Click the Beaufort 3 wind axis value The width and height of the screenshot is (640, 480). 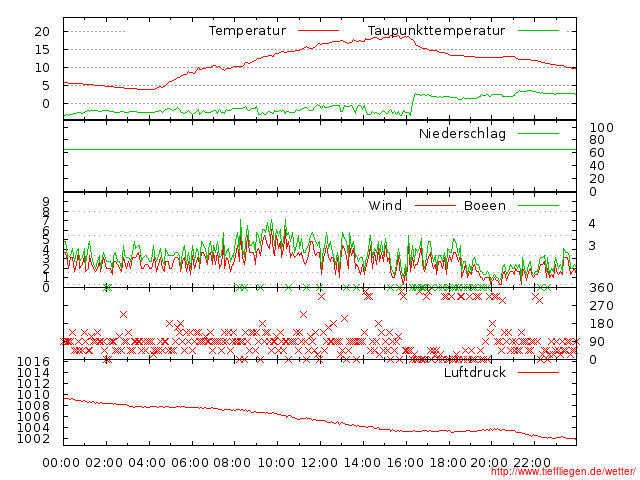(592, 246)
